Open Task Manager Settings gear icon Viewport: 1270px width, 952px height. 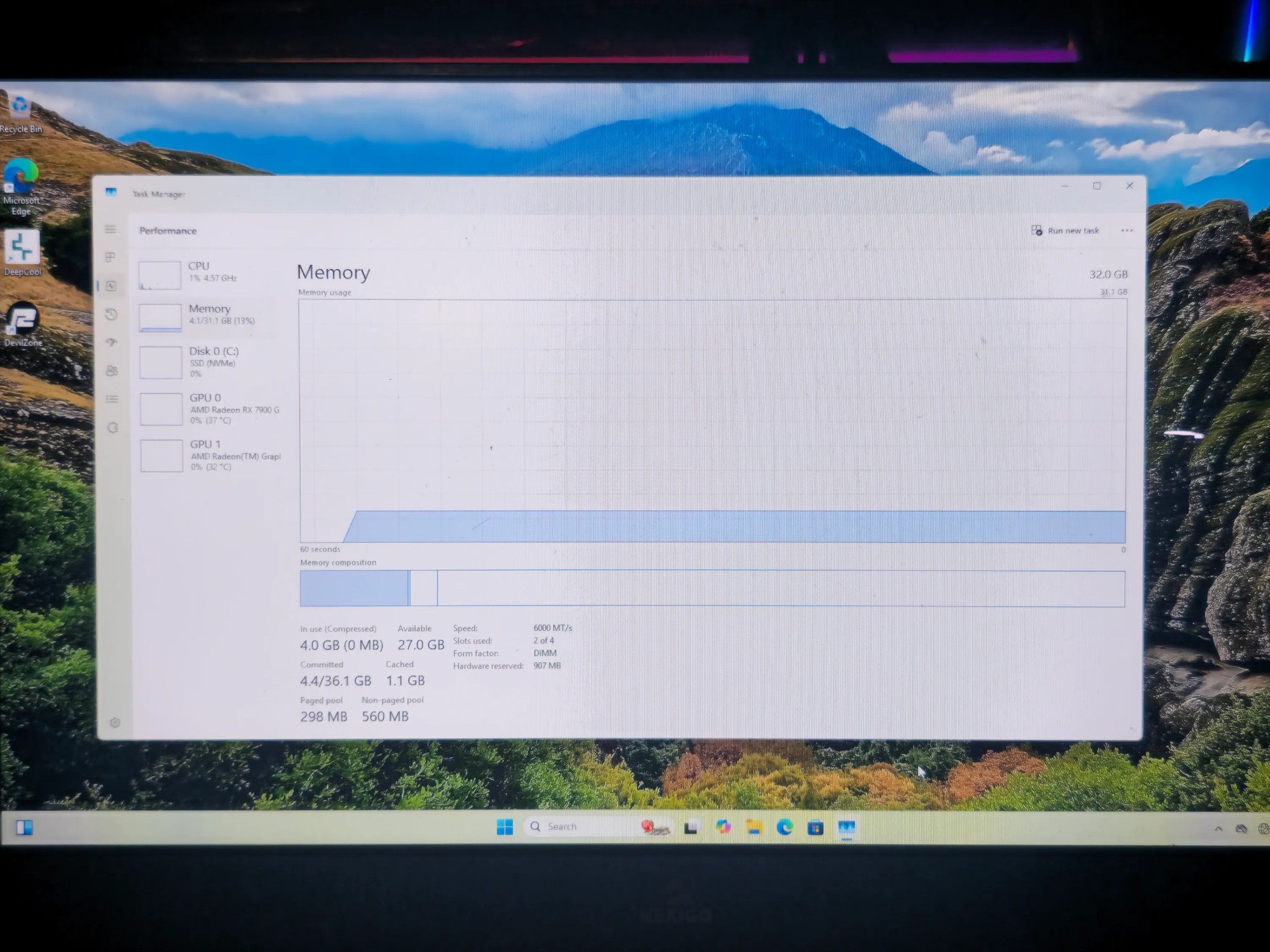tap(115, 723)
